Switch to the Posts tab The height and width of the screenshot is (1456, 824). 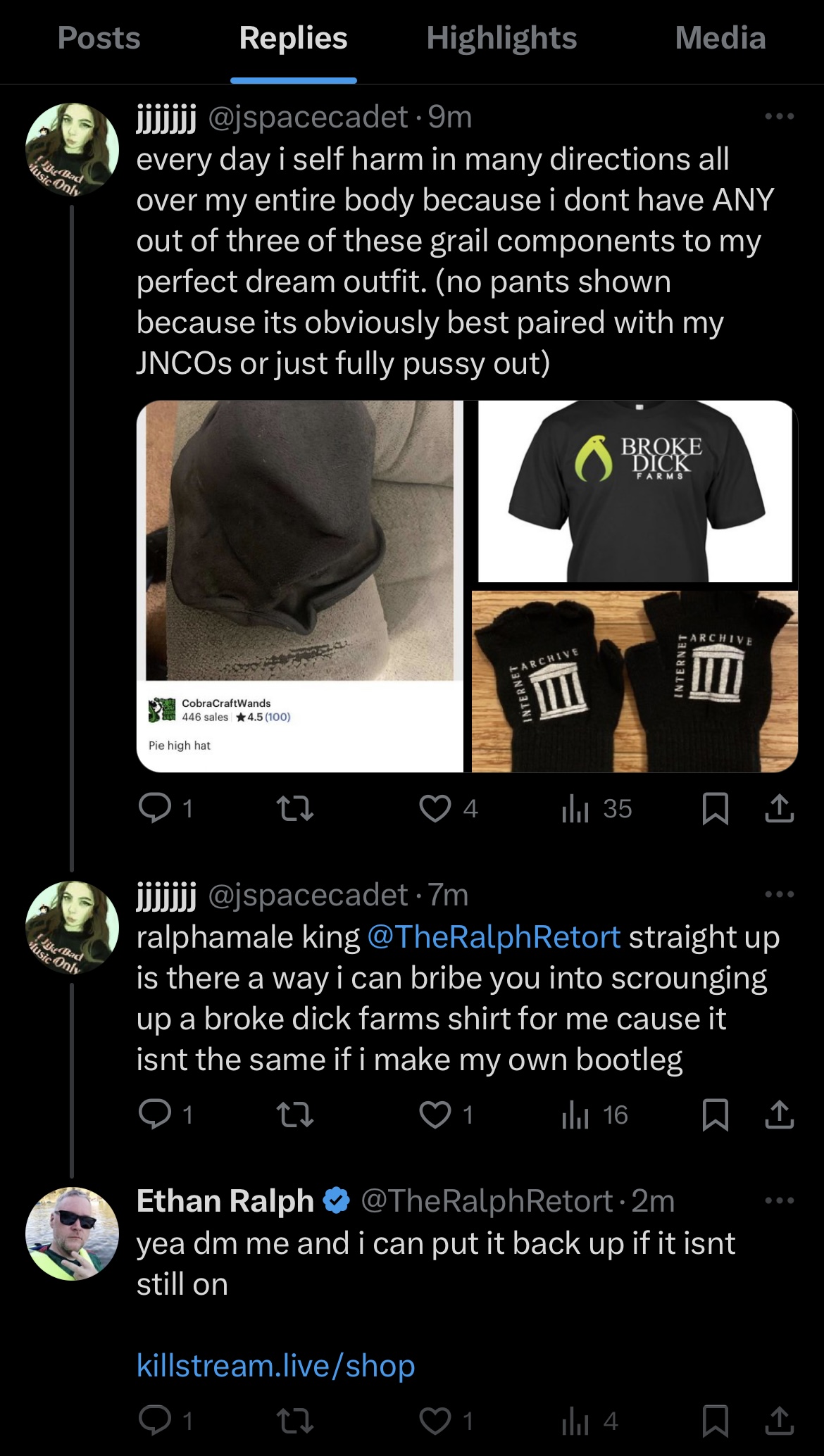pyautogui.click(x=99, y=38)
